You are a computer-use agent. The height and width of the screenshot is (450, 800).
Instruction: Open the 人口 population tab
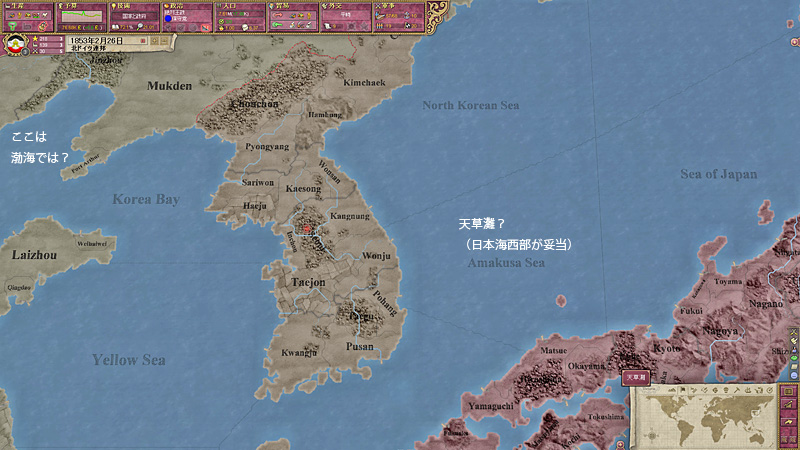[240, 17]
